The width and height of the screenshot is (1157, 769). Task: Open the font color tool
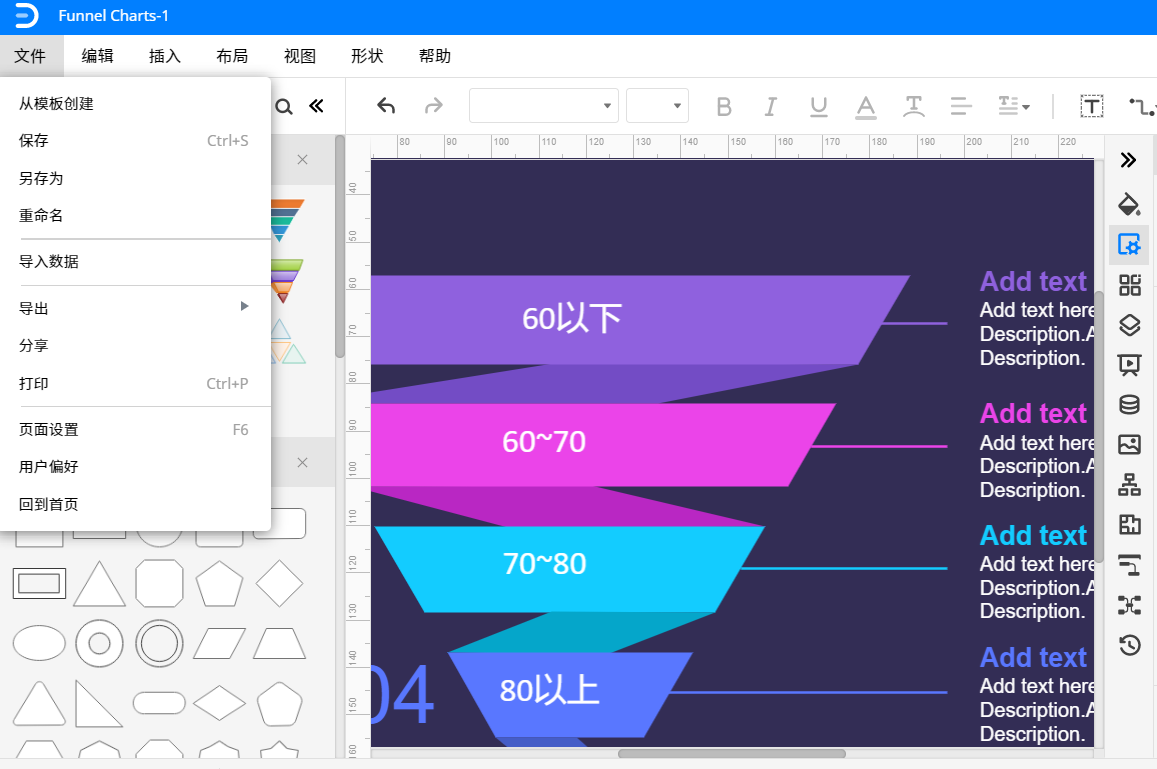point(866,107)
